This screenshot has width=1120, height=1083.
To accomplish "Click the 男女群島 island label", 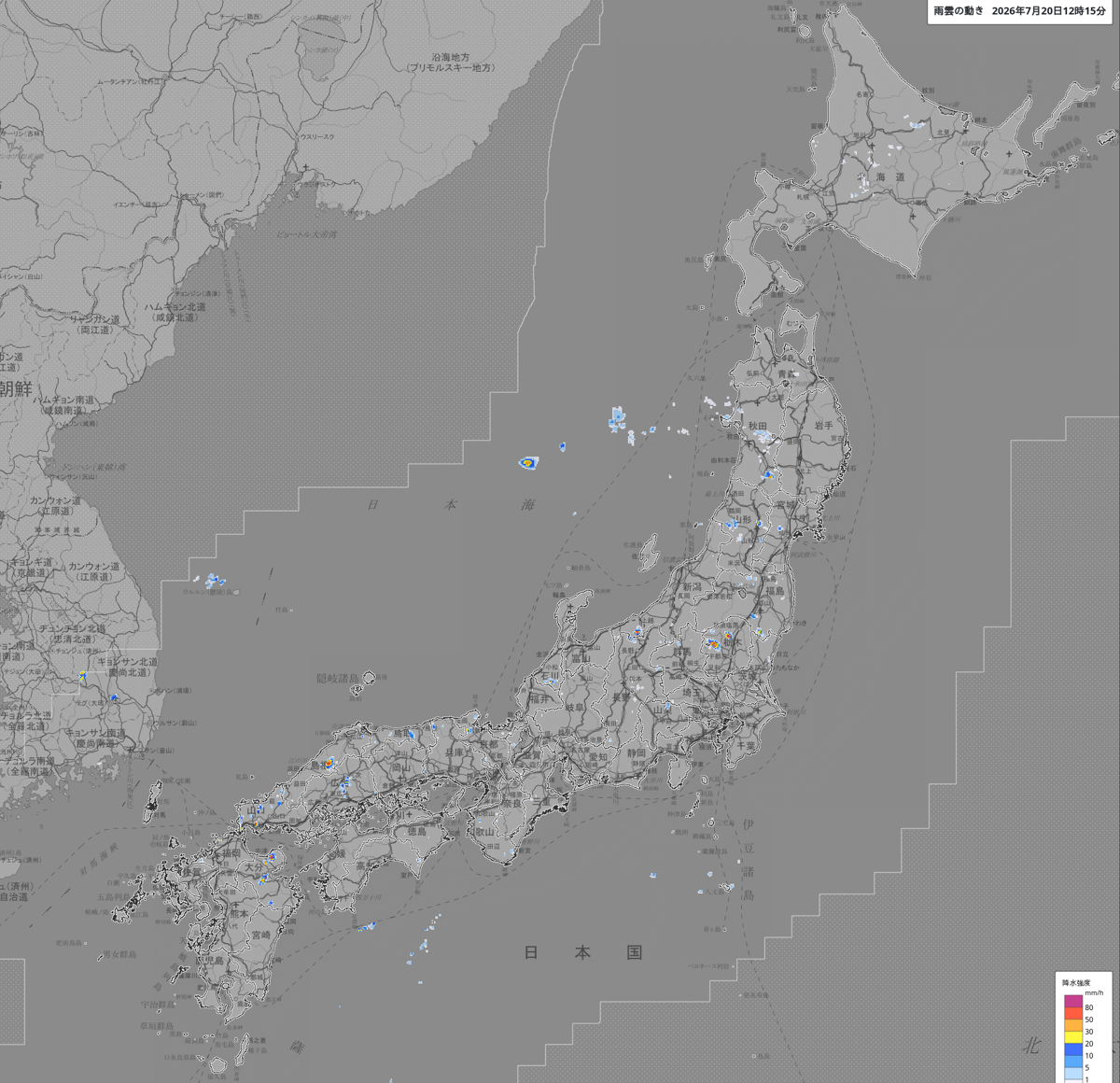I will click(119, 954).
